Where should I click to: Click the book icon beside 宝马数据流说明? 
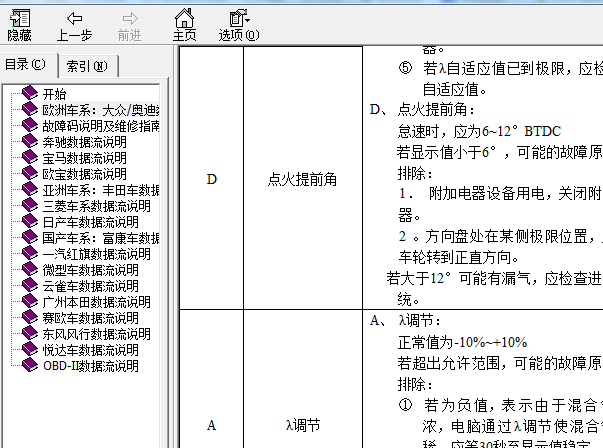(x=30, y=158)
